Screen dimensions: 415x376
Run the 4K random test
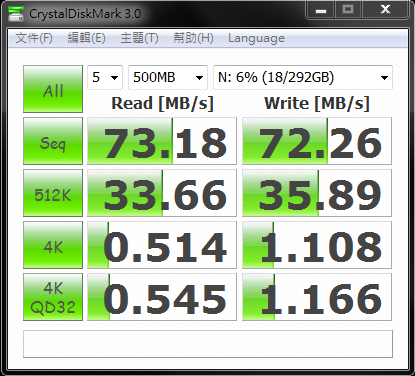[x=53, y=245]
